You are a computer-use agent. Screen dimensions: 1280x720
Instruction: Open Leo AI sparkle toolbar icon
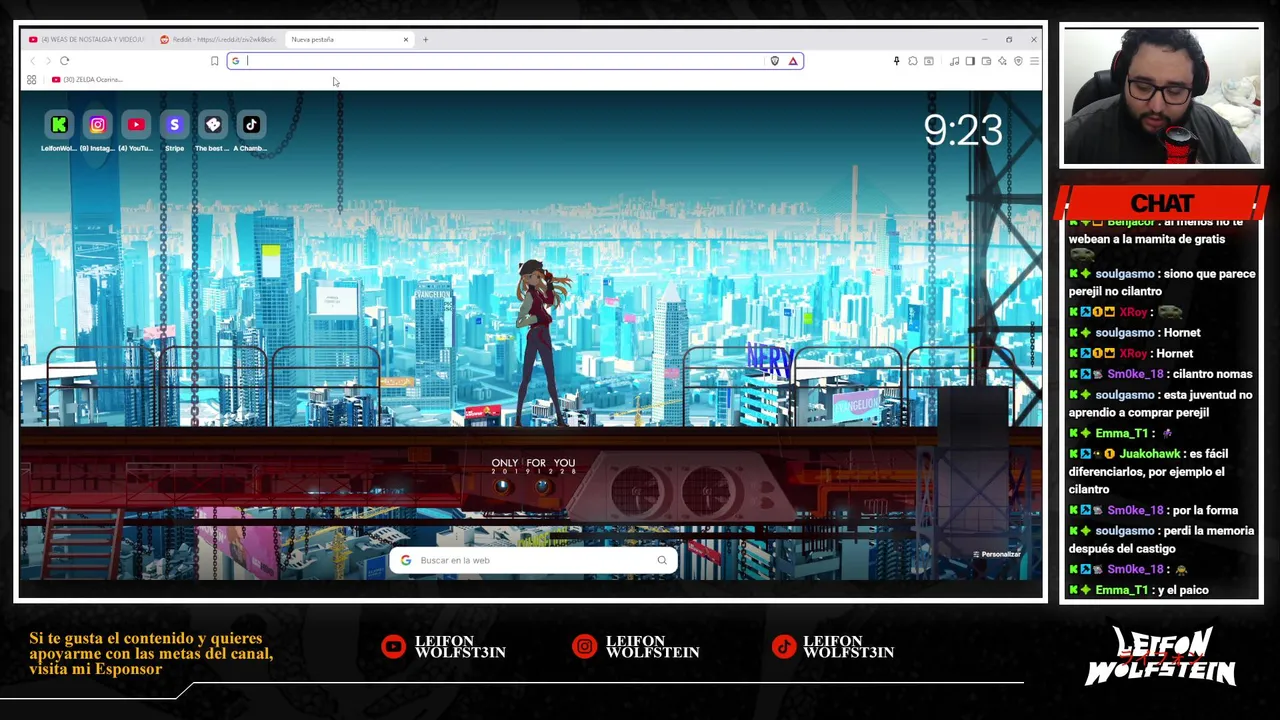point(1002,61)
